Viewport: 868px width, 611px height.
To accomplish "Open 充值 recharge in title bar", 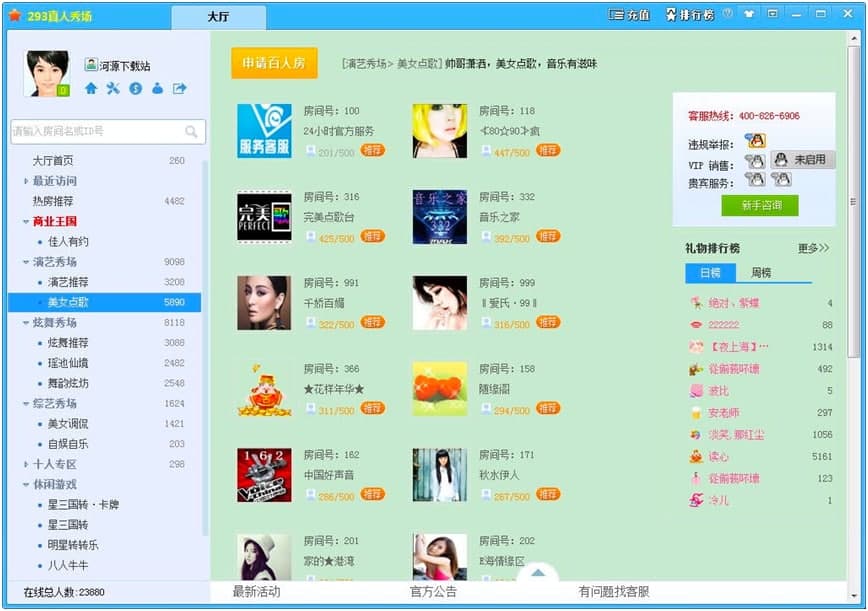I will tap(629, 15).
